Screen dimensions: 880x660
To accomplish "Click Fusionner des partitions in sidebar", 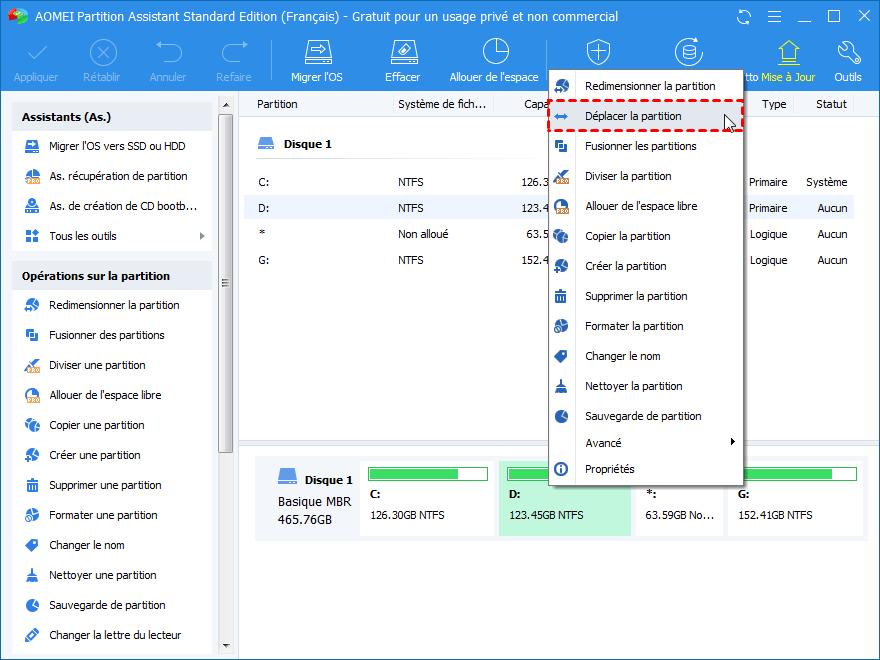I will (112, 336).
